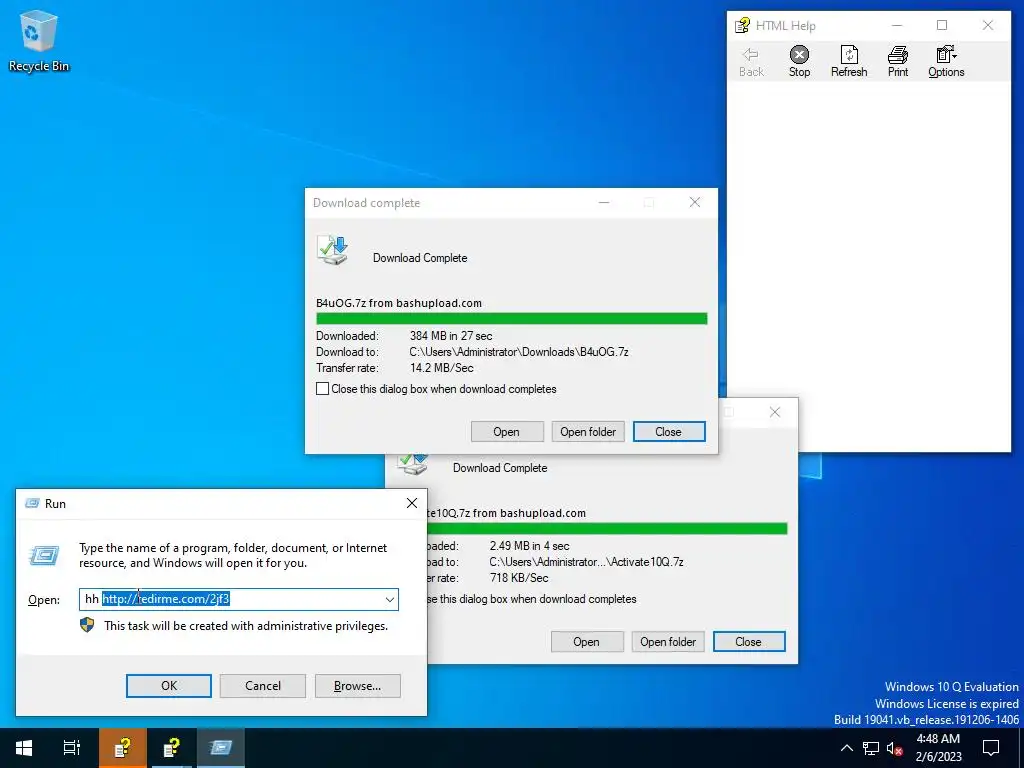Toggle close-dialog checkbox for B4uOG.7z download

[323, 389]
